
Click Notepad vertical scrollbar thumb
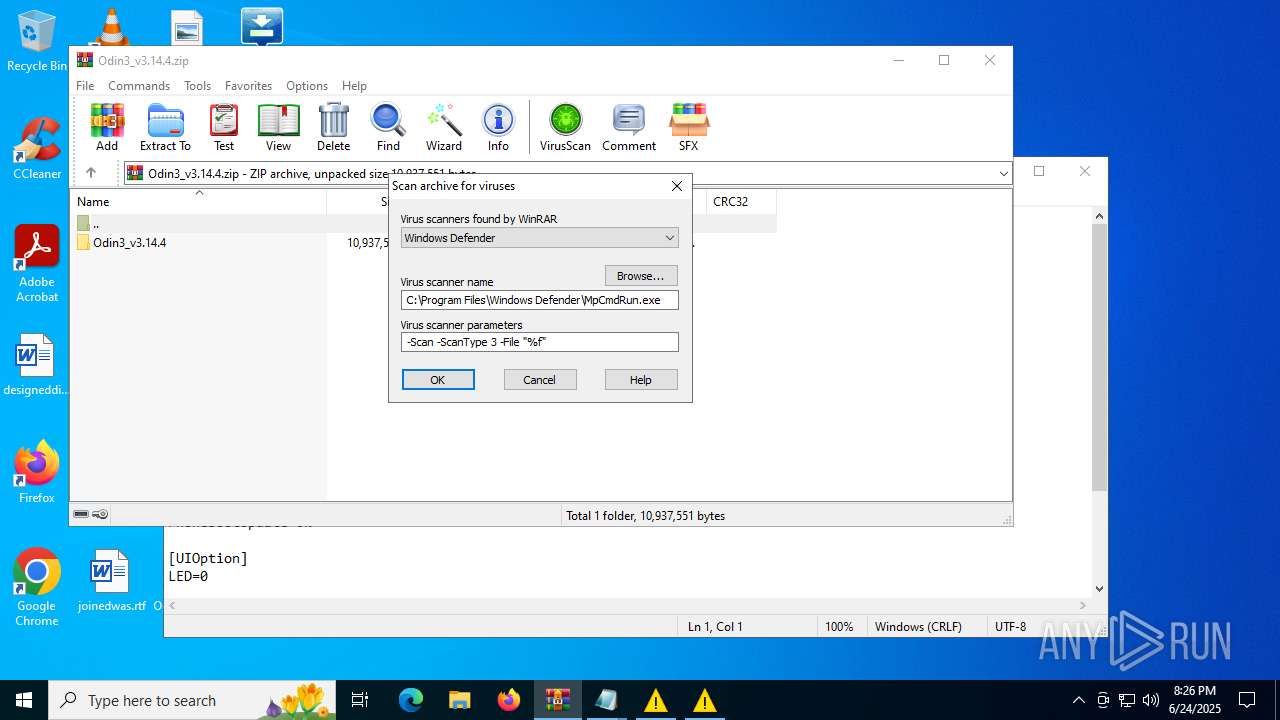tap(1099, 357)
